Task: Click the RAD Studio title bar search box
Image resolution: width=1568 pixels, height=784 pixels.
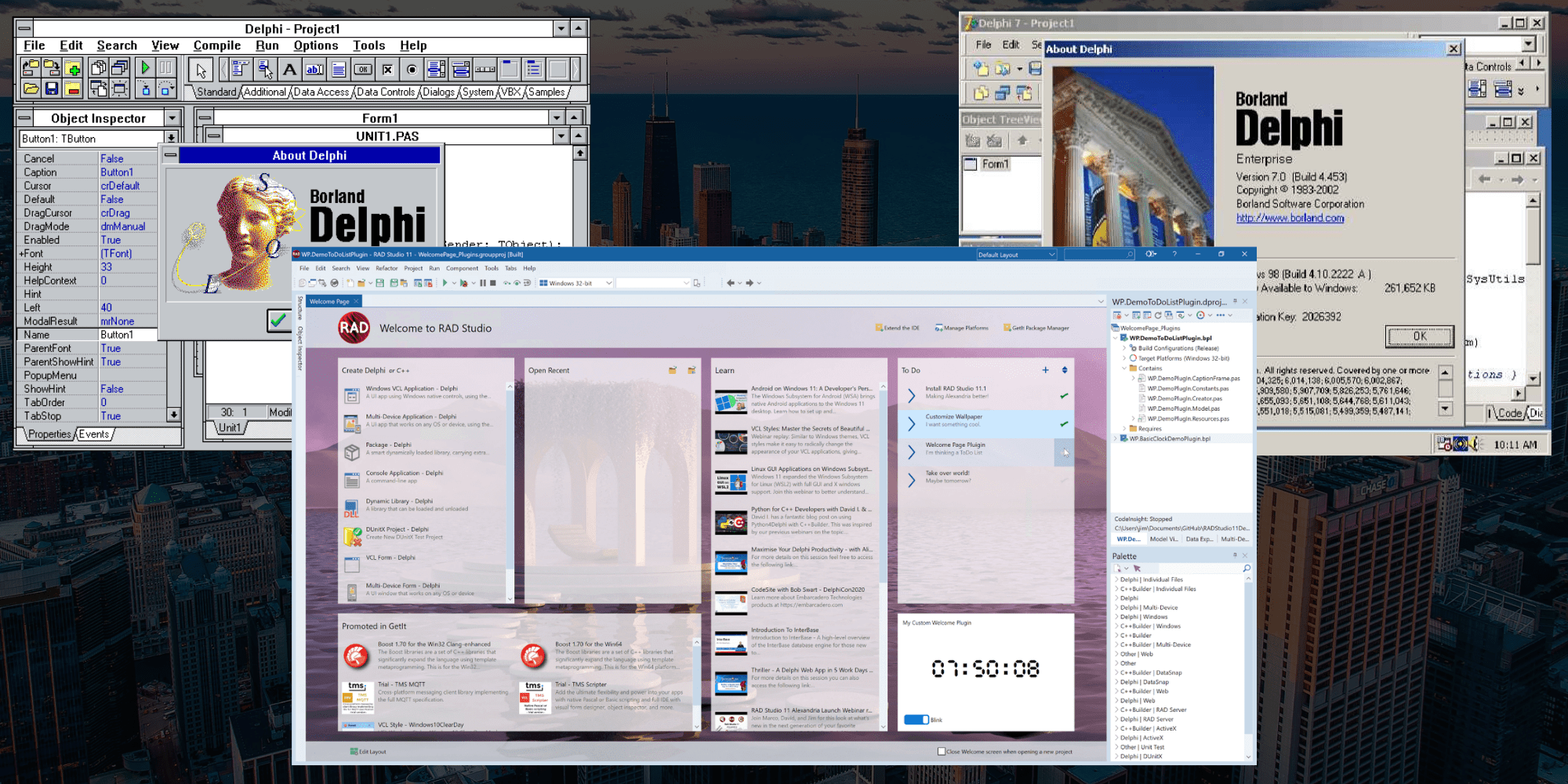Action: (x=1099, y=254)
